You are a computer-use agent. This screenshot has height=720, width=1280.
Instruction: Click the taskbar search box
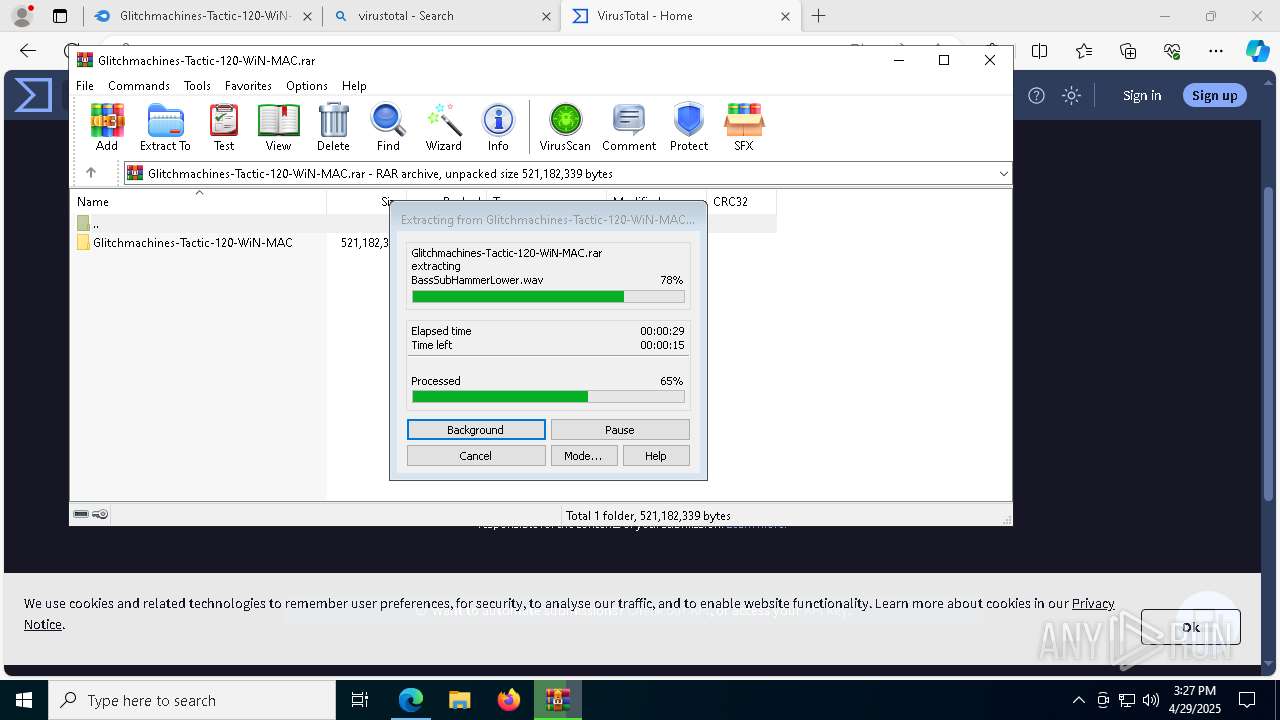(x=191, y=700)
